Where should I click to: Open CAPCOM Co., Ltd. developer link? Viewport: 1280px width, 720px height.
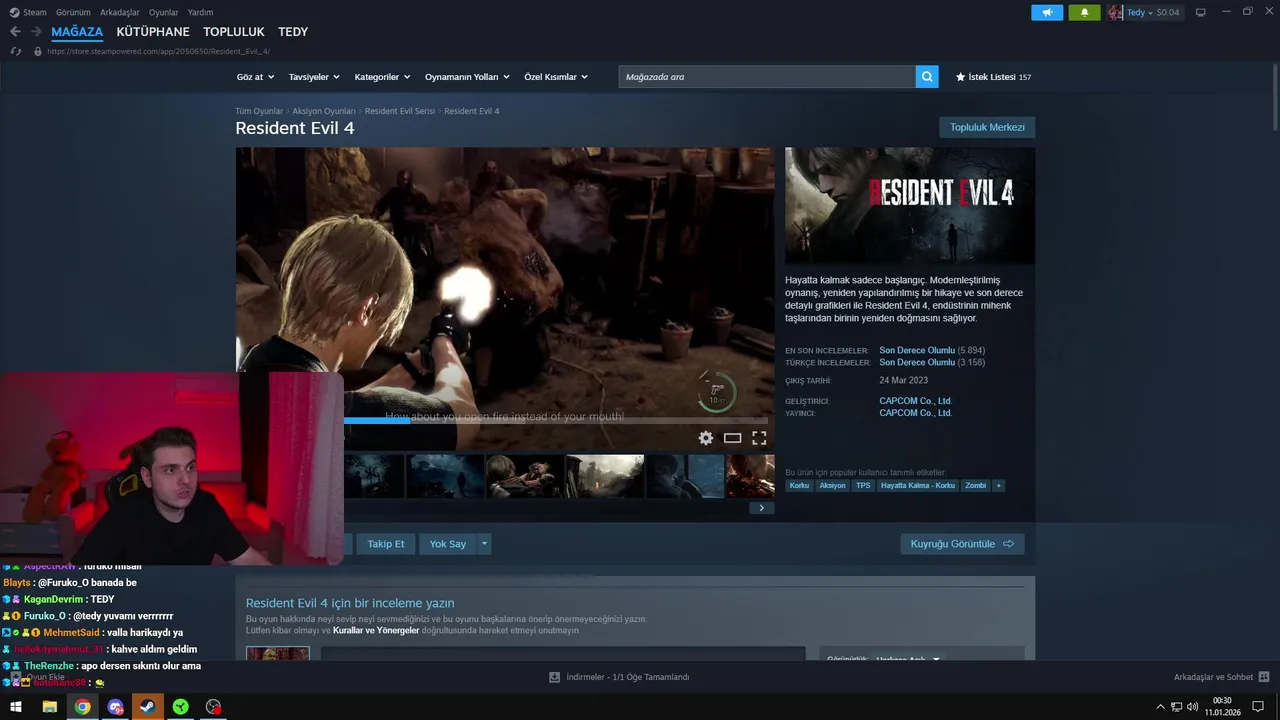(x=915, y=401)
